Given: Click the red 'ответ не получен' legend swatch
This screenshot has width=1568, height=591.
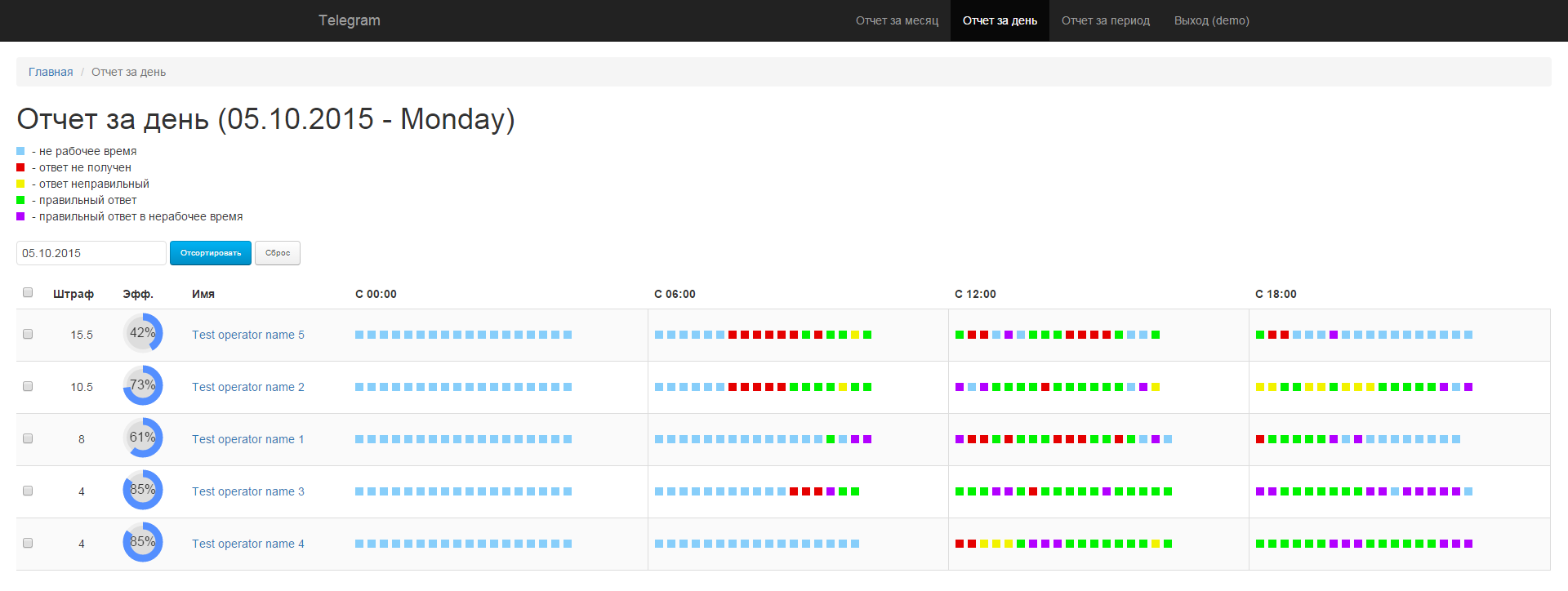Looking at the screenshot, I should [x=20, y=167].
